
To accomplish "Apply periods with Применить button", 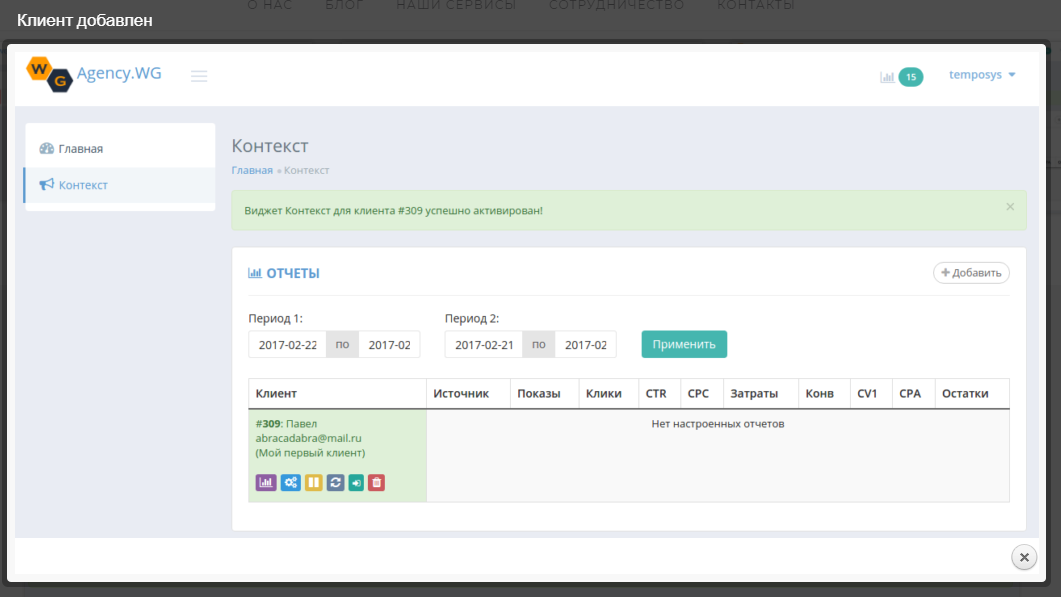I will [x=684, y=344].
